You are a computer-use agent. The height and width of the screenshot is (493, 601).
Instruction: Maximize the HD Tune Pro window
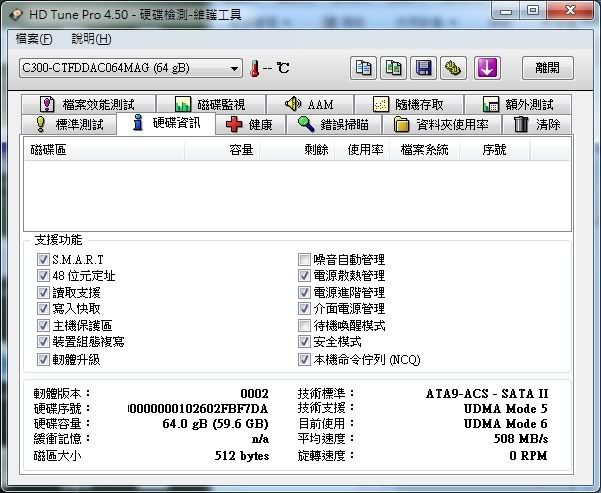(x=533, y=10)
